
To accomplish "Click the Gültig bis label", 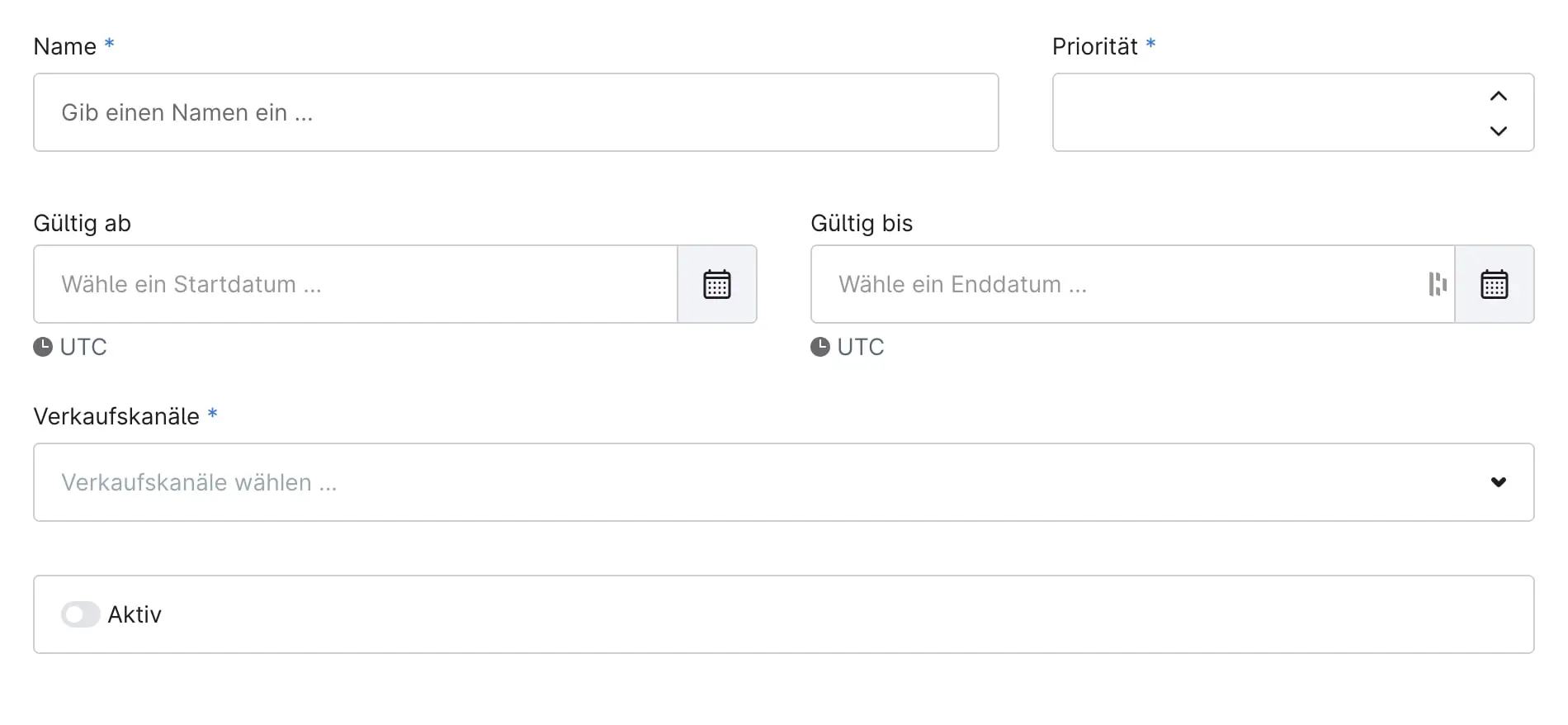I will pos(862,223).
